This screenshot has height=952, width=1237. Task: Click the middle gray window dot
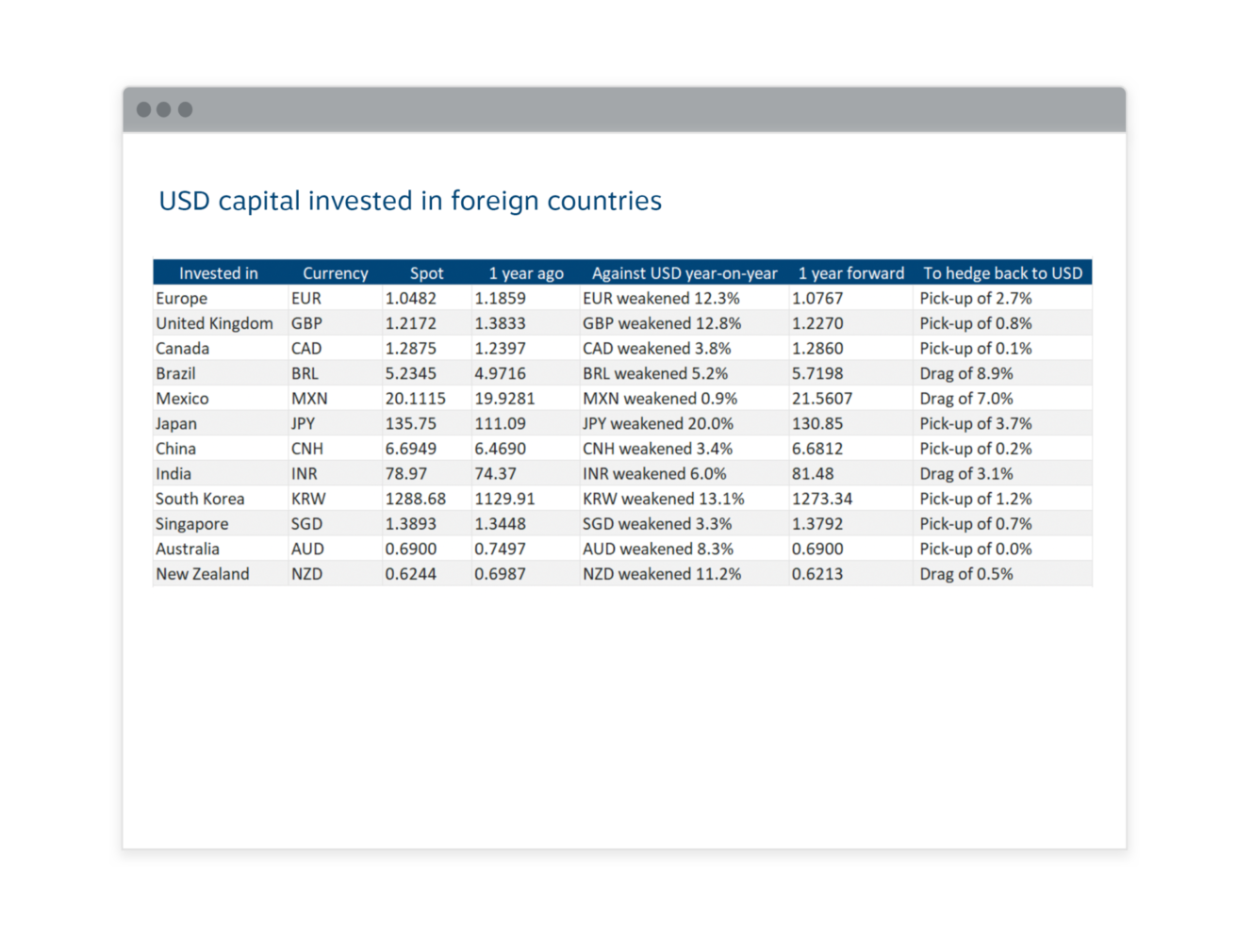pos(164,109)
